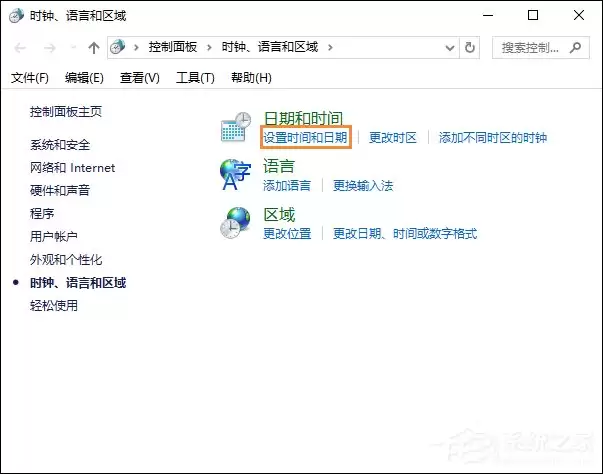Expand chevron after 控制面板 breadcrumb

[x=209, y=48]
